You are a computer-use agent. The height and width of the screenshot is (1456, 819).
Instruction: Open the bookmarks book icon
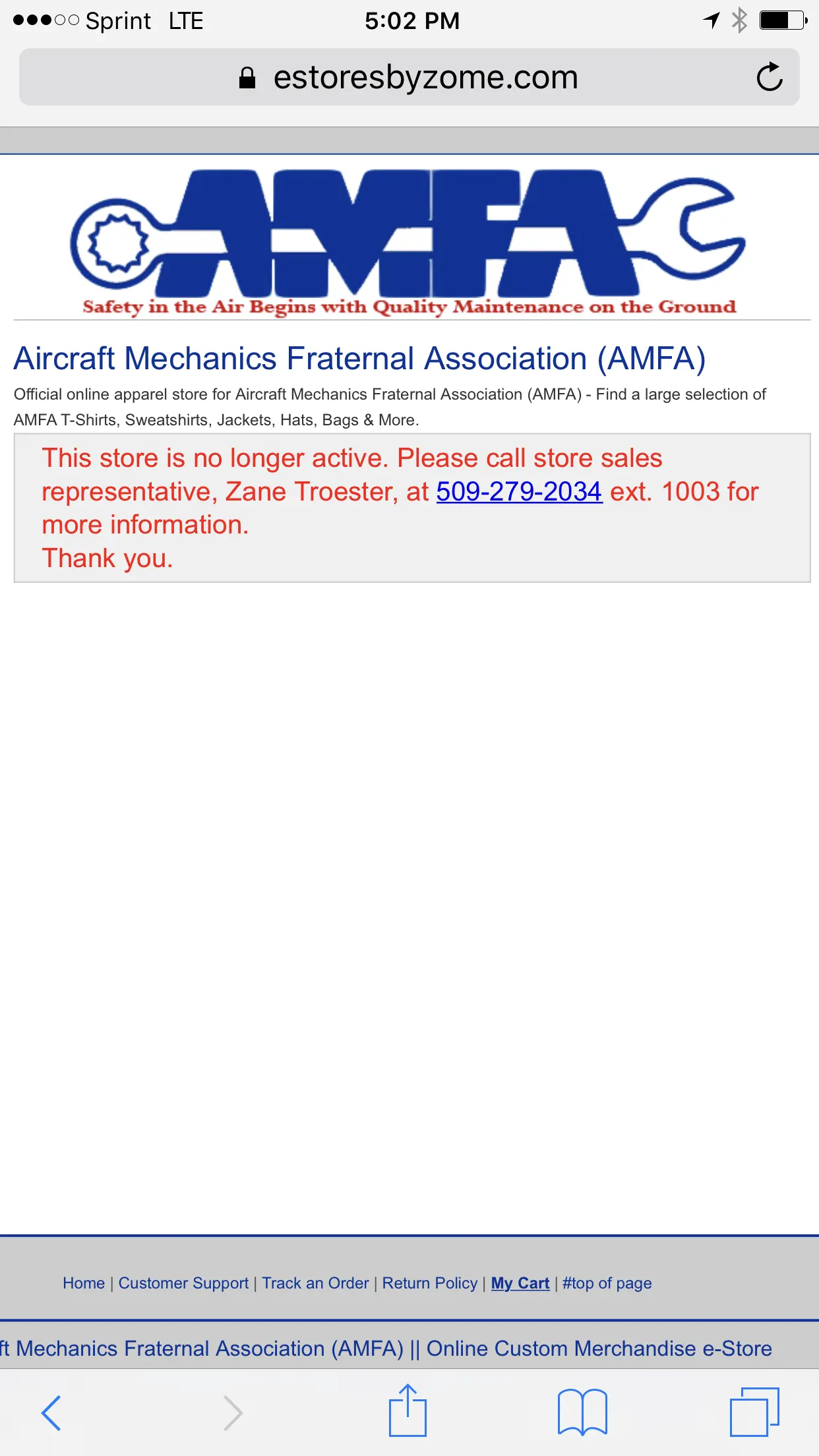click(x=582, y=1412)
